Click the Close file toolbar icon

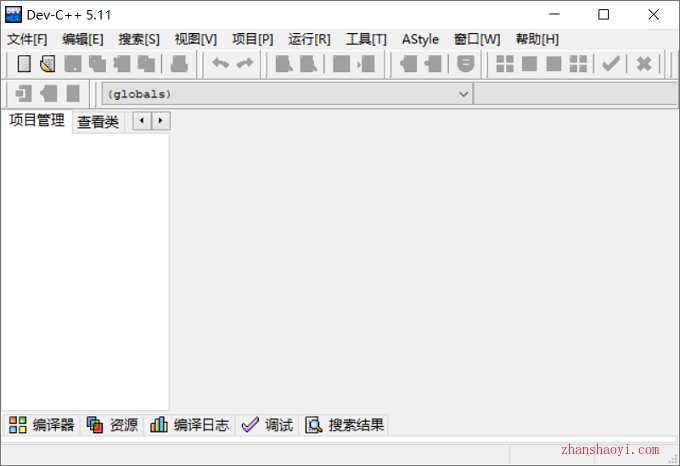tap(122, 64)
